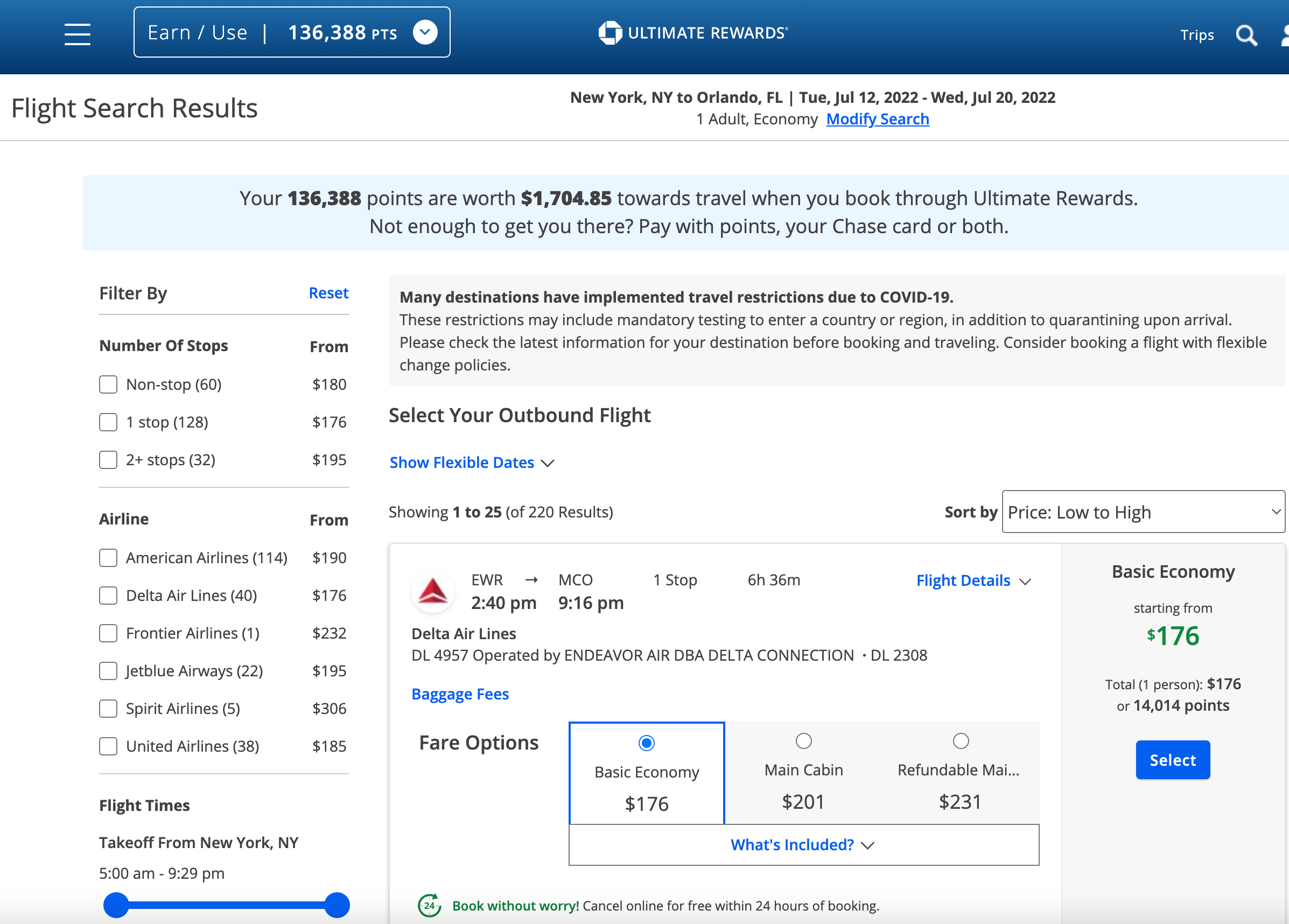Check the 2+ stops (32) filter
Screen dimensions: 1289x924
[108, 460]
